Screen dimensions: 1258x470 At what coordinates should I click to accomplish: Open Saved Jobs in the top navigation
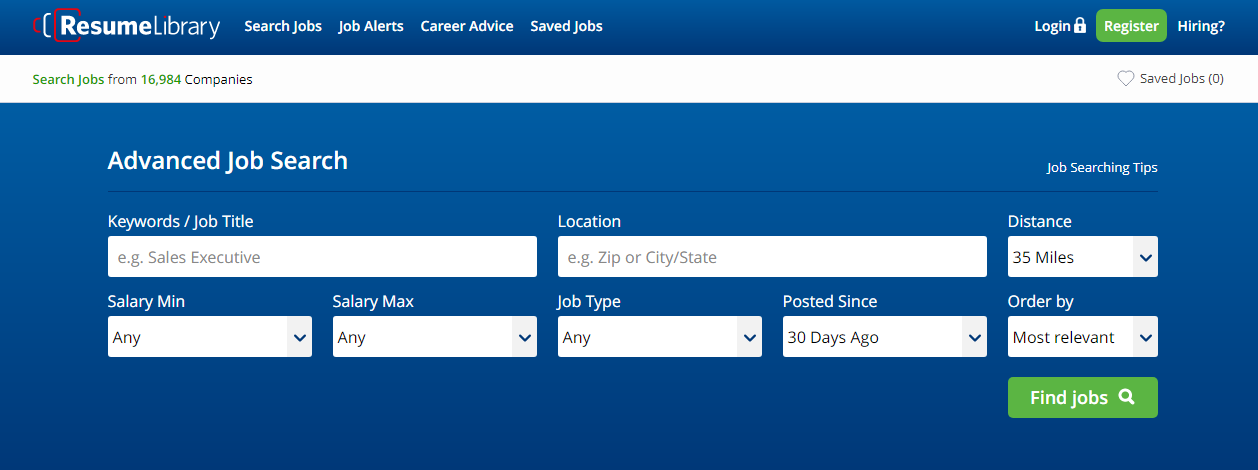point(566,26)
